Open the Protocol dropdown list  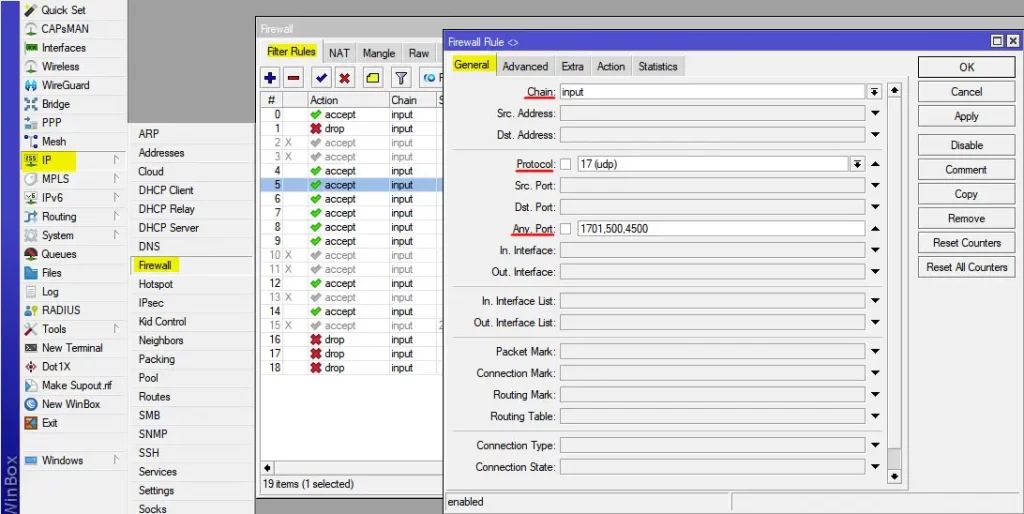tap(857, 165)
